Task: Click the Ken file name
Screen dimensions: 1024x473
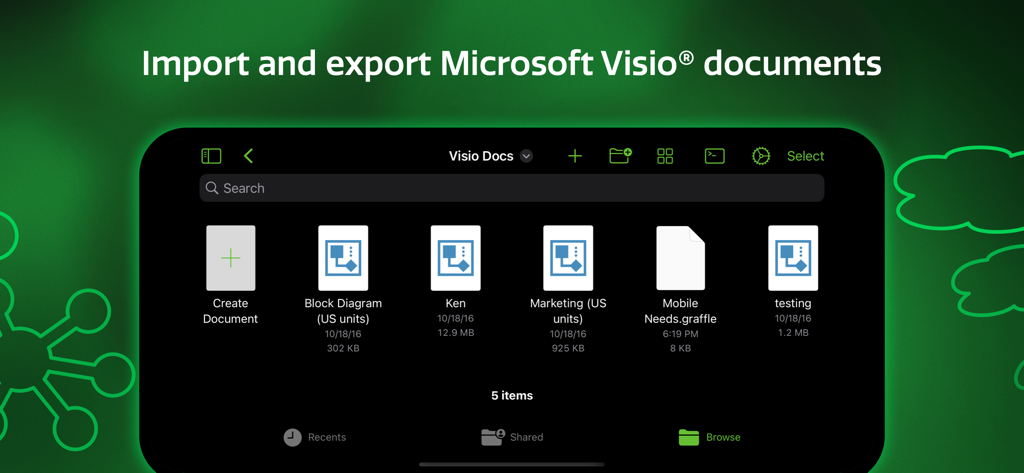Action: (x=455, y=303)
